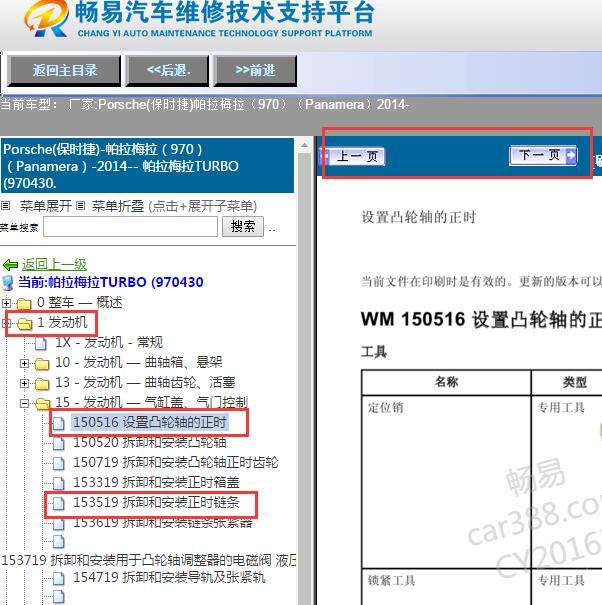
Task: Select 150516 设置凸轮轴的正时 entry
Action: 150,422
